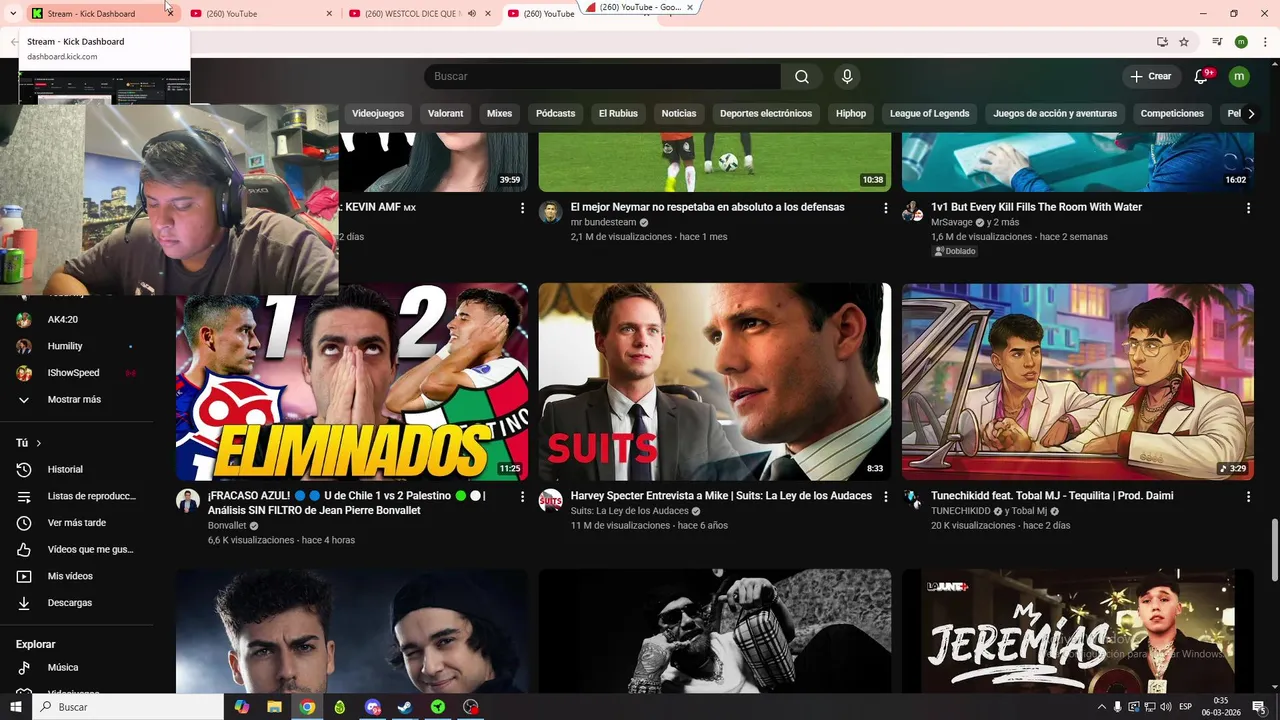Image resolution: width=1280 pixels, height=720 pixels.
Task: Open Windows Start button
Action: (14, 707)
